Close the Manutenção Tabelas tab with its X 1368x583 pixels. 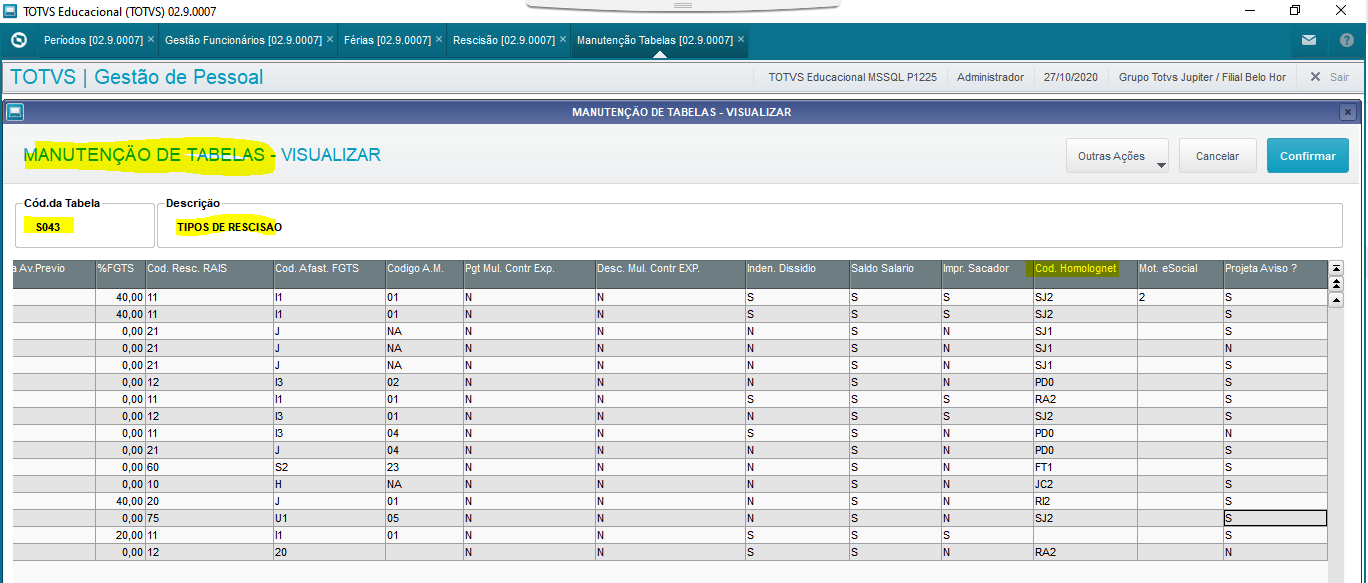coord(740,40)
